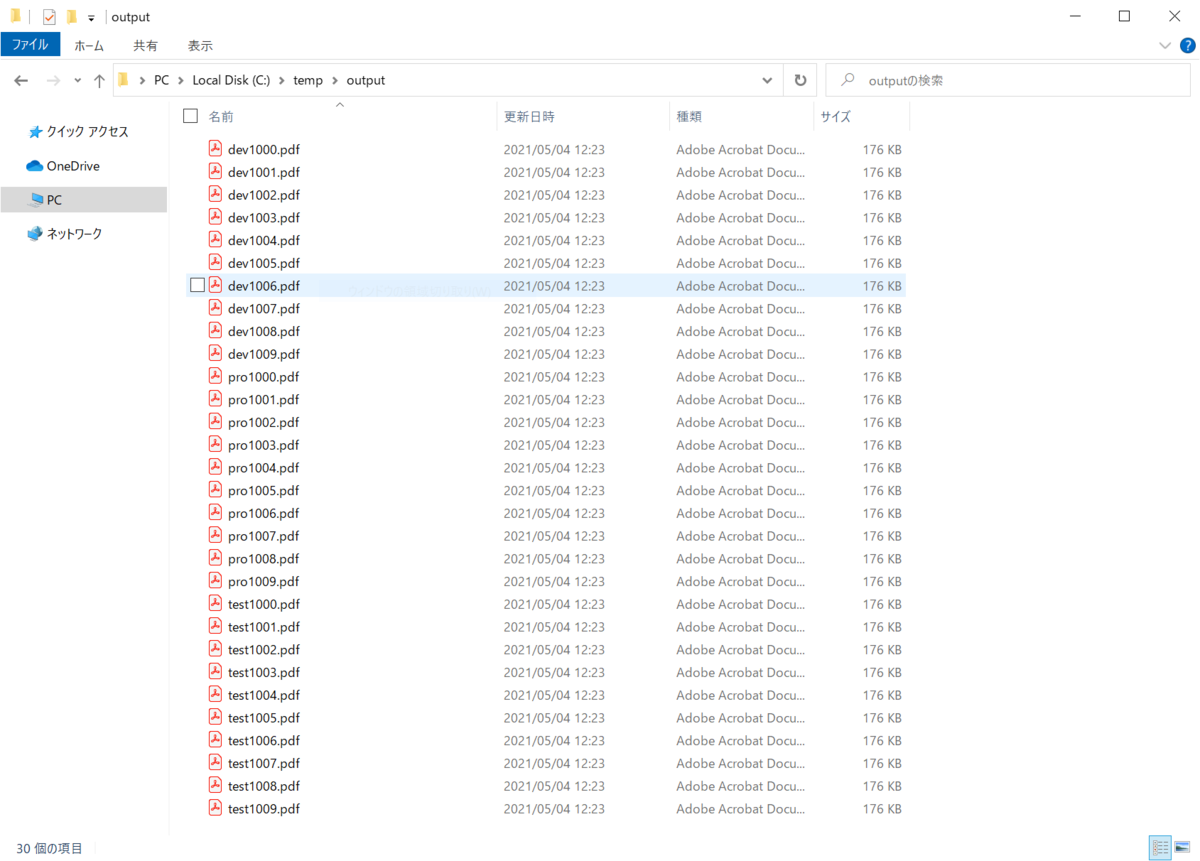This screenshot has height=861, width=1200.
Task: Click the network icon in sidebar
Action: coord(35,234)
